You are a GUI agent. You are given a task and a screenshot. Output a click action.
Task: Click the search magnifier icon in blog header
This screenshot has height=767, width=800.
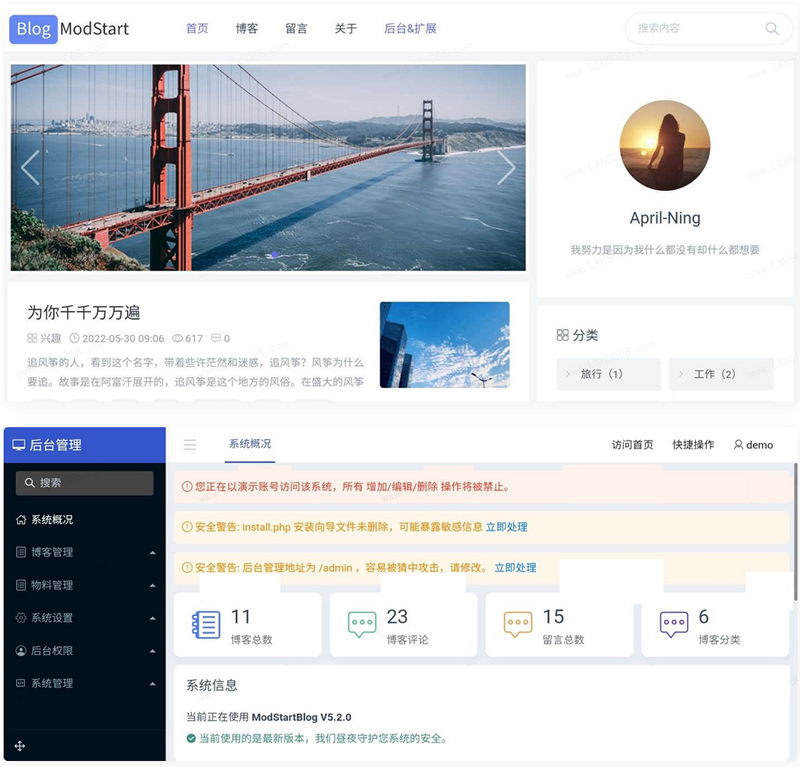point(771,29)
